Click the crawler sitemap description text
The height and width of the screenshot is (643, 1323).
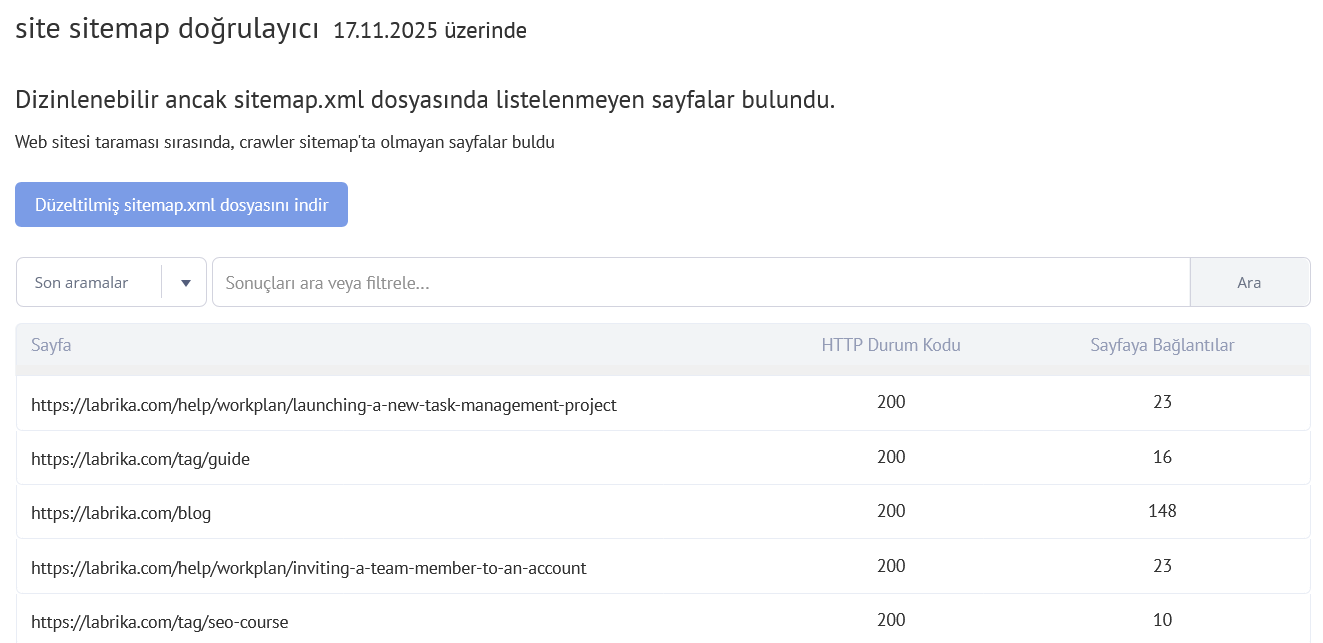tap(284, 142)
